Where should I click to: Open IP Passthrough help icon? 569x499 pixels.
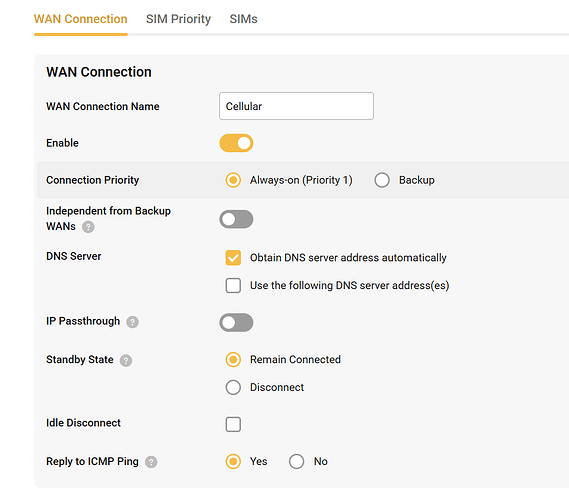click(x=132, y=322)
